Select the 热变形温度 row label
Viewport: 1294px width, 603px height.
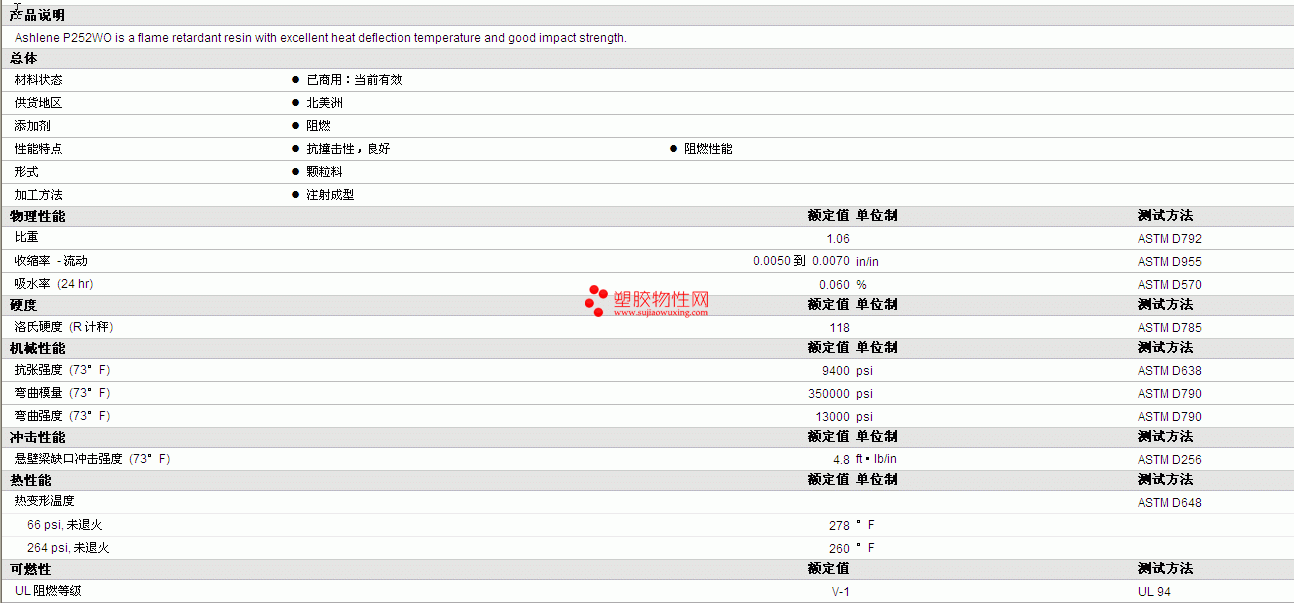point(44,502)
